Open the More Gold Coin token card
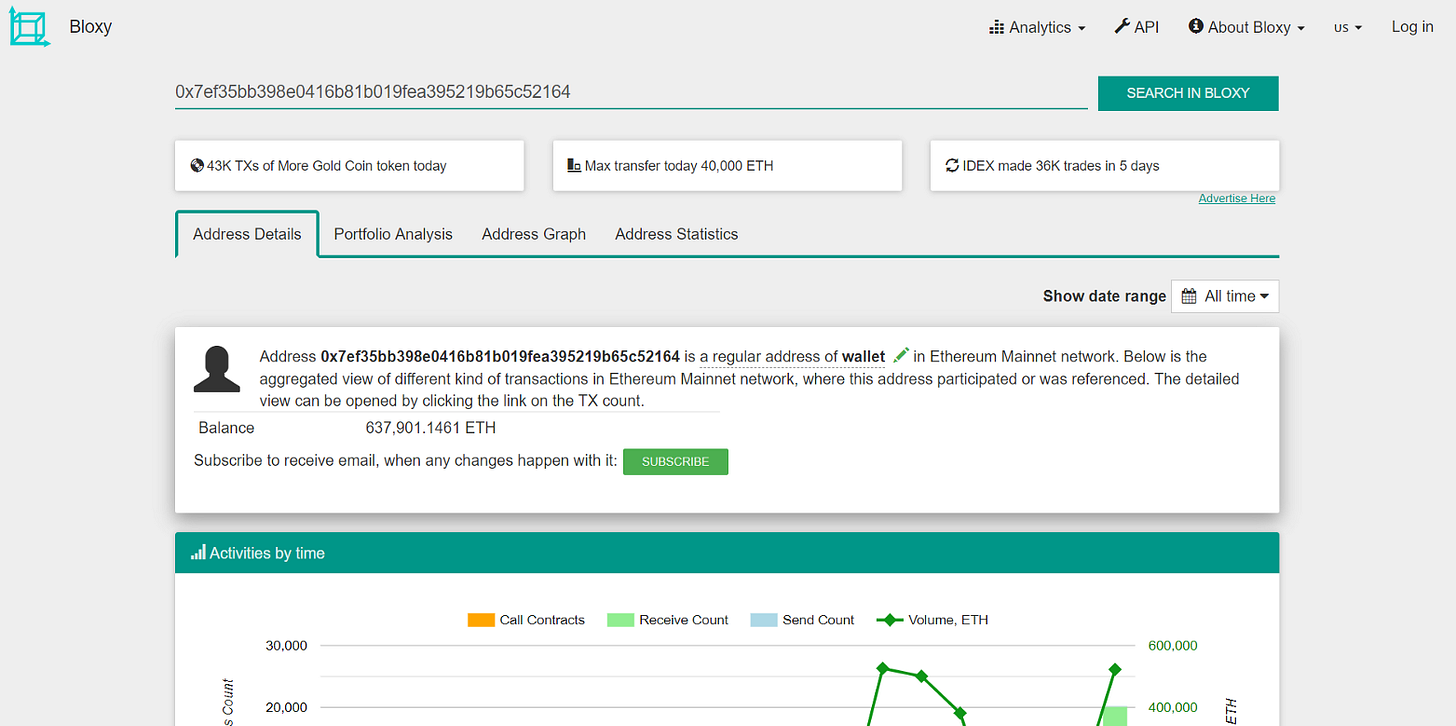 click(349, 166)
